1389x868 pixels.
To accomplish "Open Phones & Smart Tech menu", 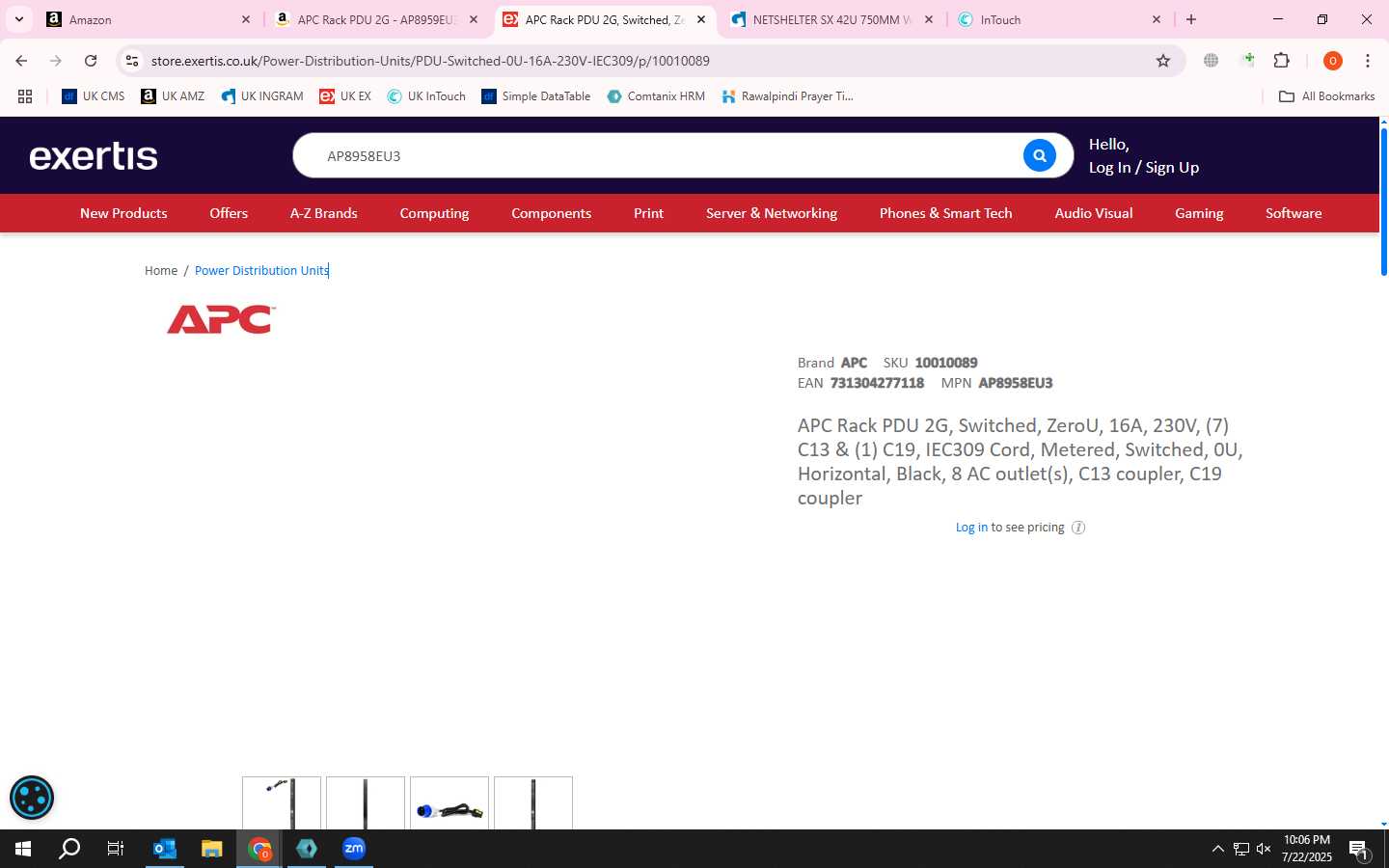I will pos(946,213).
